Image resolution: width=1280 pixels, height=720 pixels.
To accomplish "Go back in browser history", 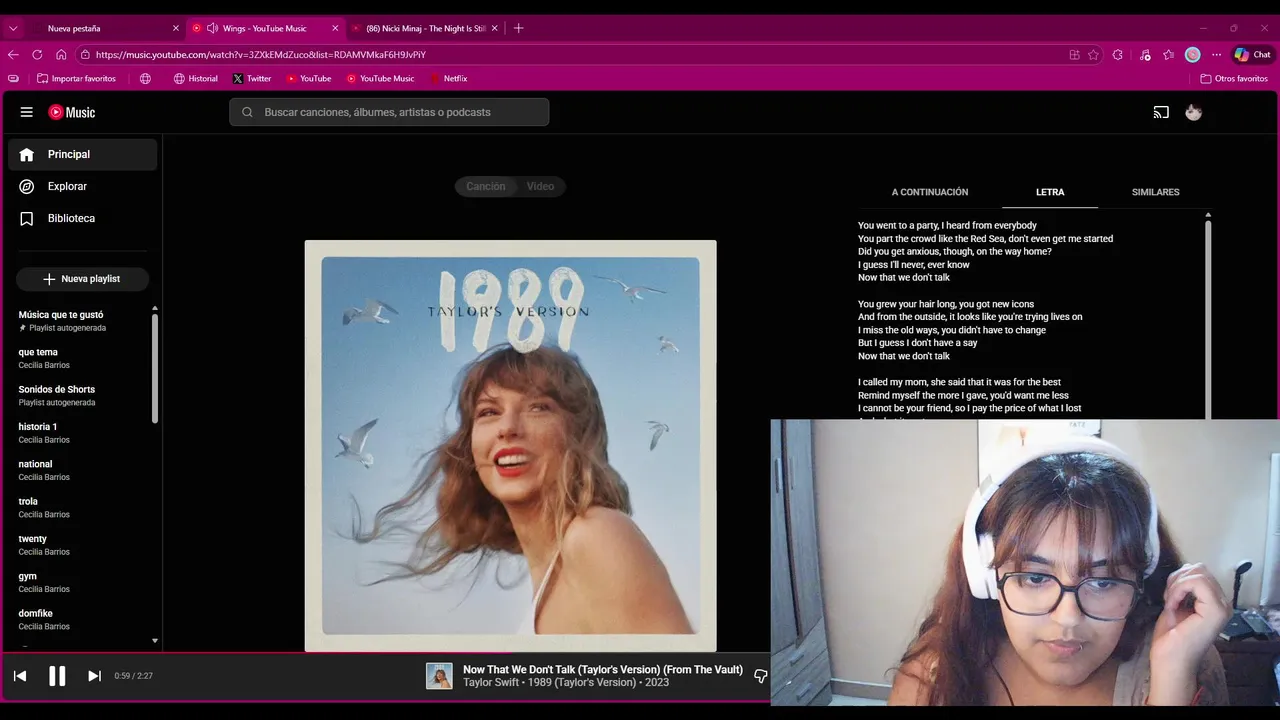I will pyautogui.click(x=13, y=55).
